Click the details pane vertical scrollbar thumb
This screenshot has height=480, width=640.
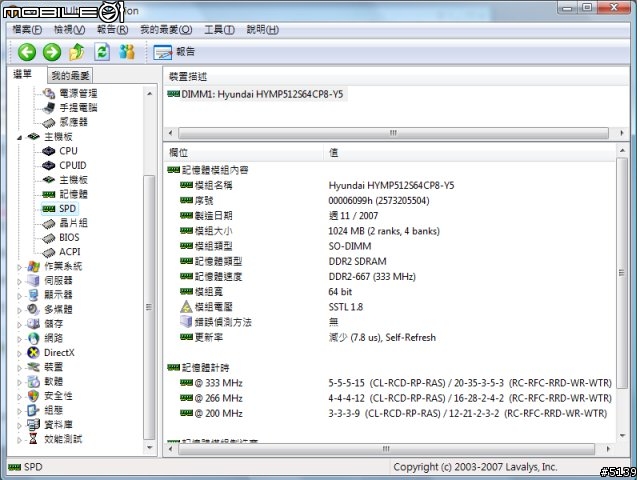(x=622, y=273)
